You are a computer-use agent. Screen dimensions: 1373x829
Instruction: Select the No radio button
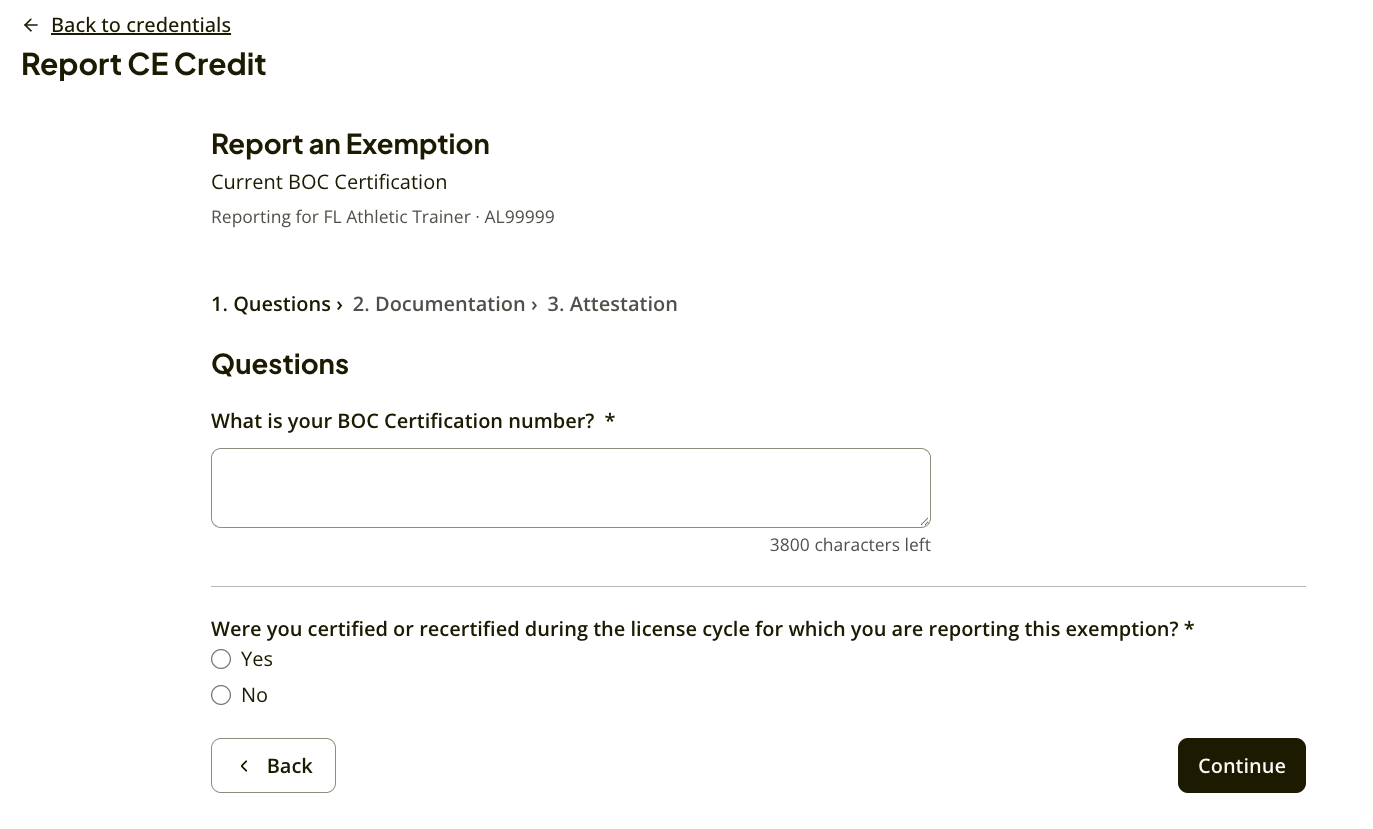click(221, 695)
